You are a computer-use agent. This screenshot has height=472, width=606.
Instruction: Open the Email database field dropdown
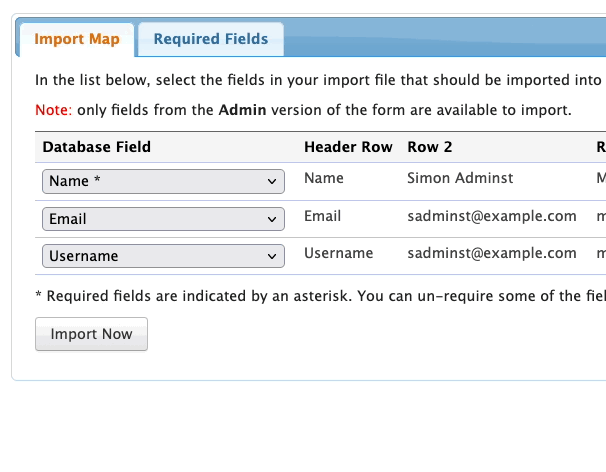(x=163, y=219)
